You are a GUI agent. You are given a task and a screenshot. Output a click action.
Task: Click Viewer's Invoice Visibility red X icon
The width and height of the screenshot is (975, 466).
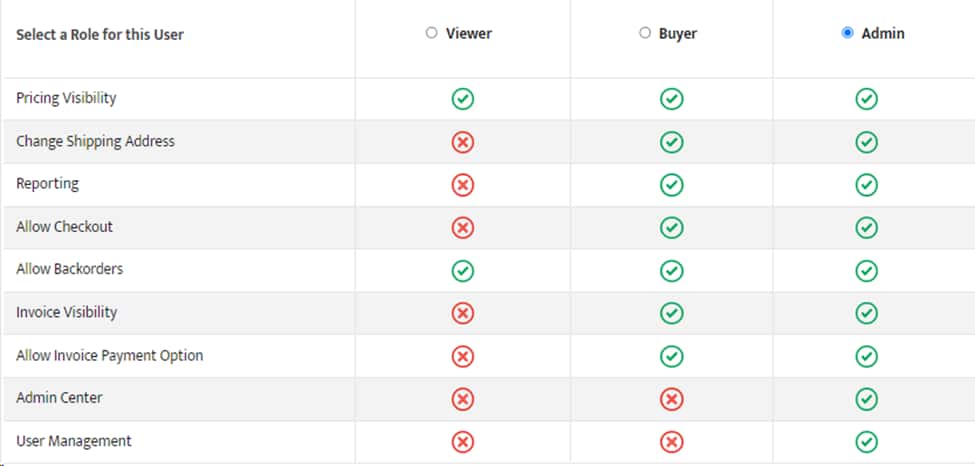[463, 314]
